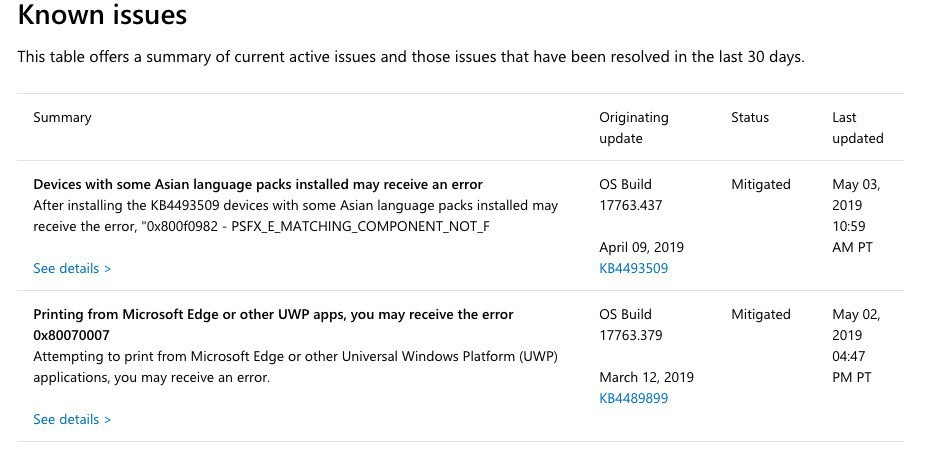This screenshot has height=456, width=942.
Task: Click the Summary column header
Action: 62,117
